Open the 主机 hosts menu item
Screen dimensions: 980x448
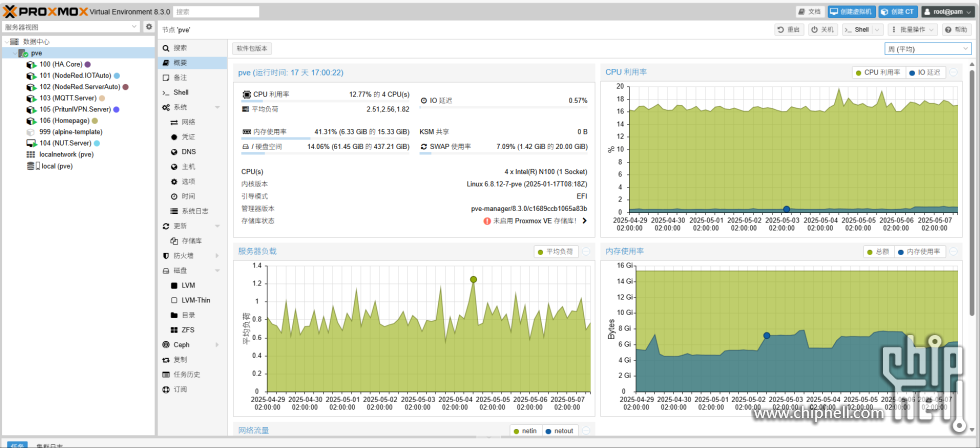(192, 167)
